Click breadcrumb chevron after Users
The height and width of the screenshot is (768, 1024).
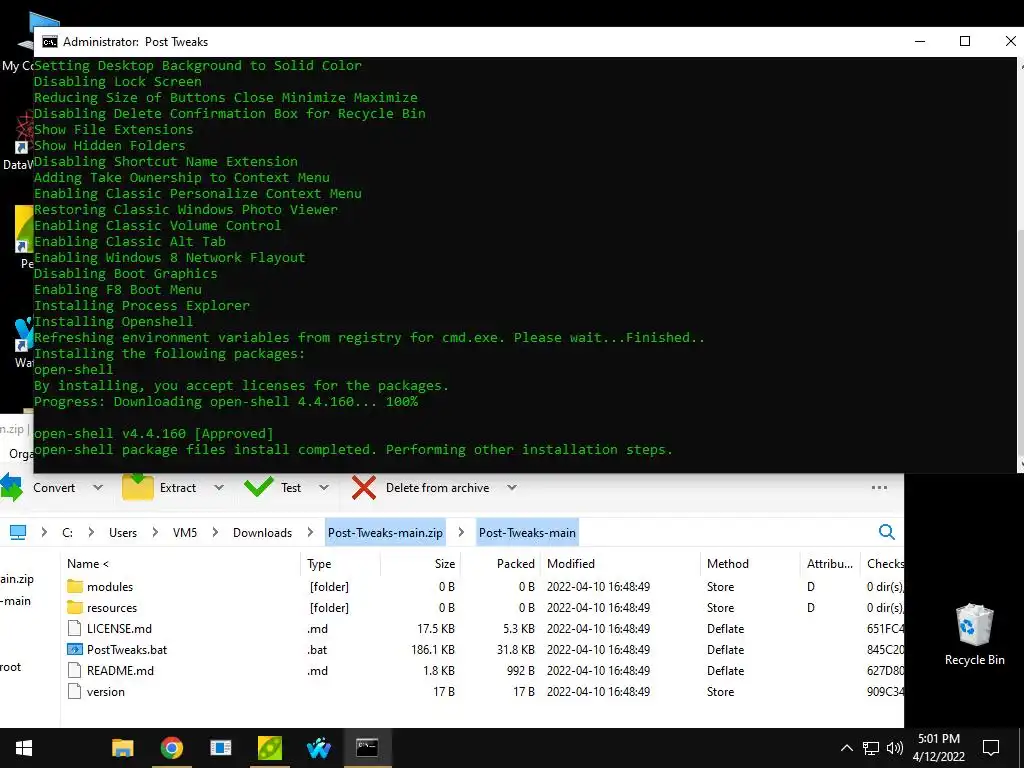(155, 532)
